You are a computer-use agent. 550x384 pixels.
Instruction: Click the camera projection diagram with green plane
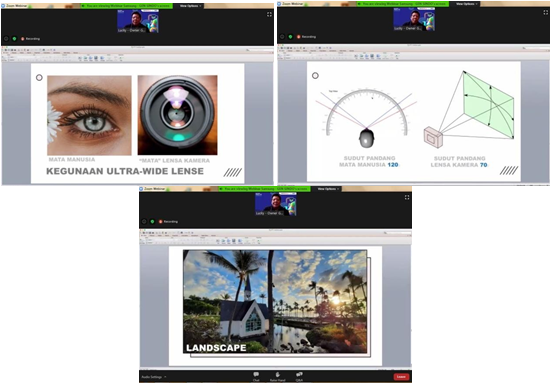[469, 109]
